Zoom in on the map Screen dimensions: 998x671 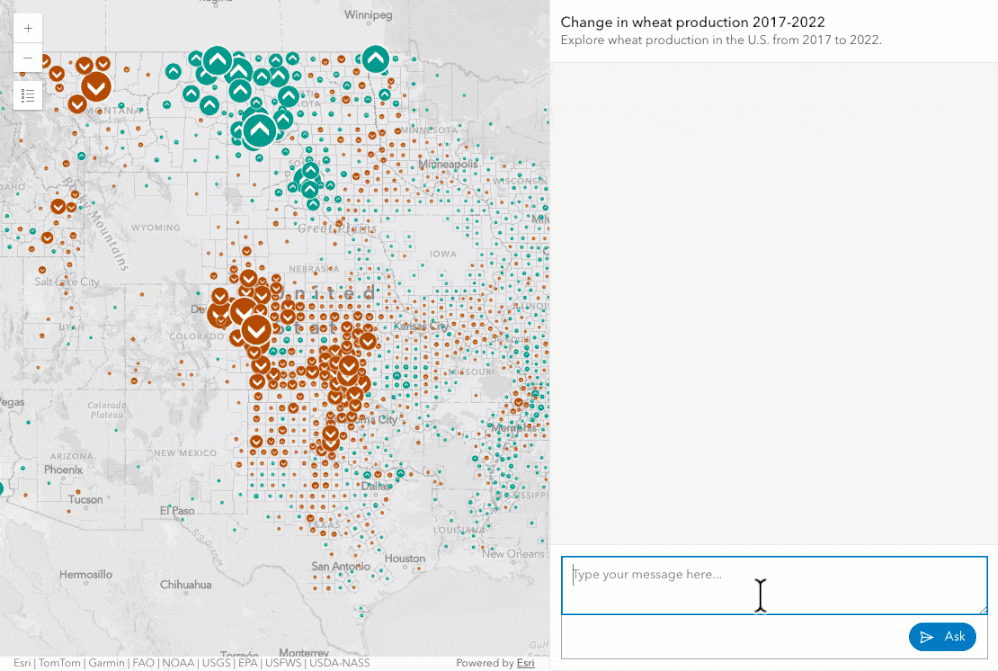click(28, 29)
